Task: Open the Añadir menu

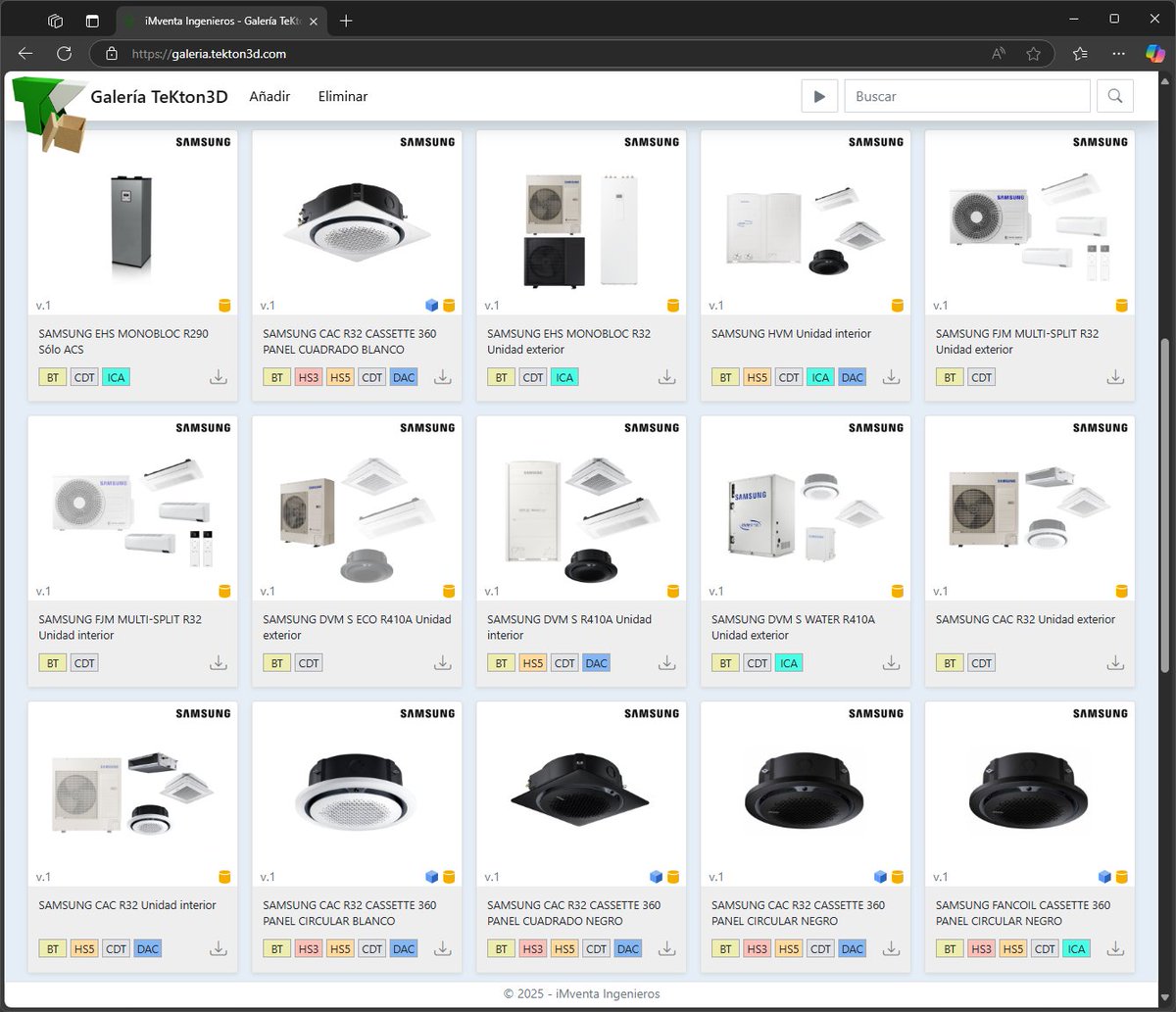Action: click(269, 96)
